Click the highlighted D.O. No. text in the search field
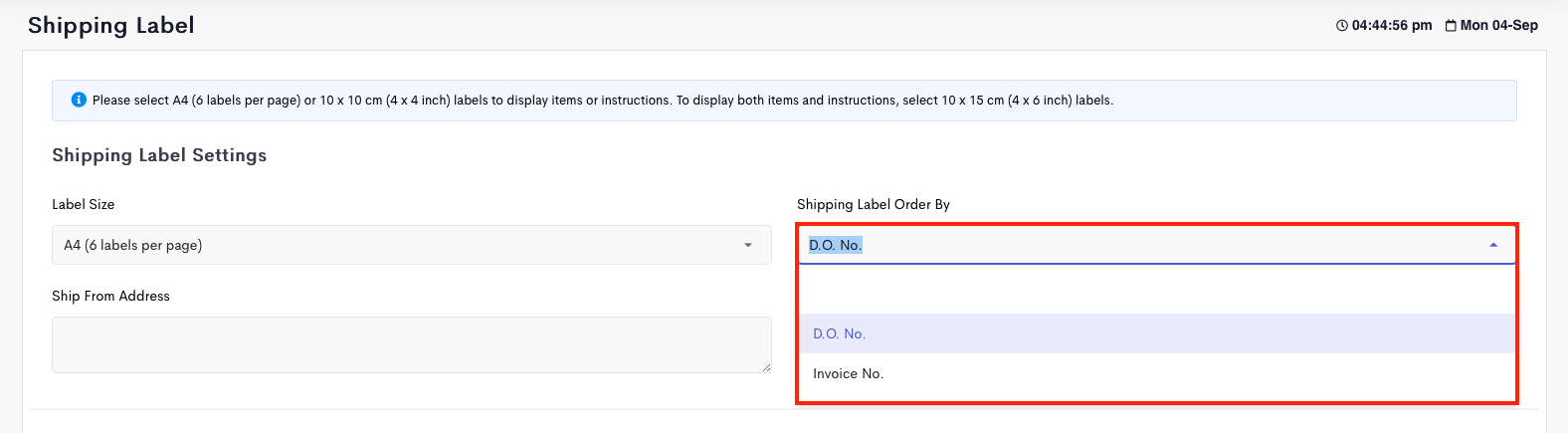 click(836, 245)
